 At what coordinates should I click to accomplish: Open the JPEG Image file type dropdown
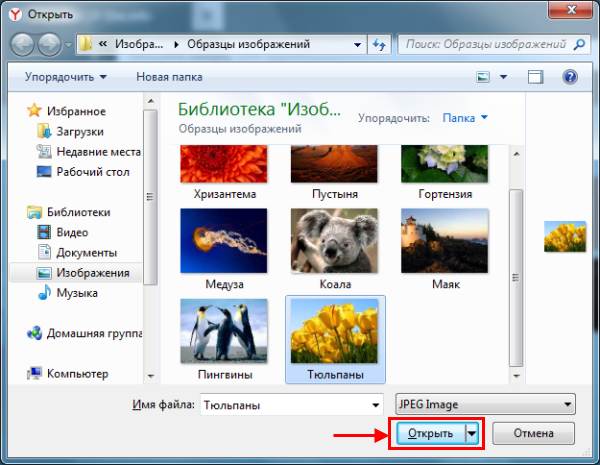486,404
